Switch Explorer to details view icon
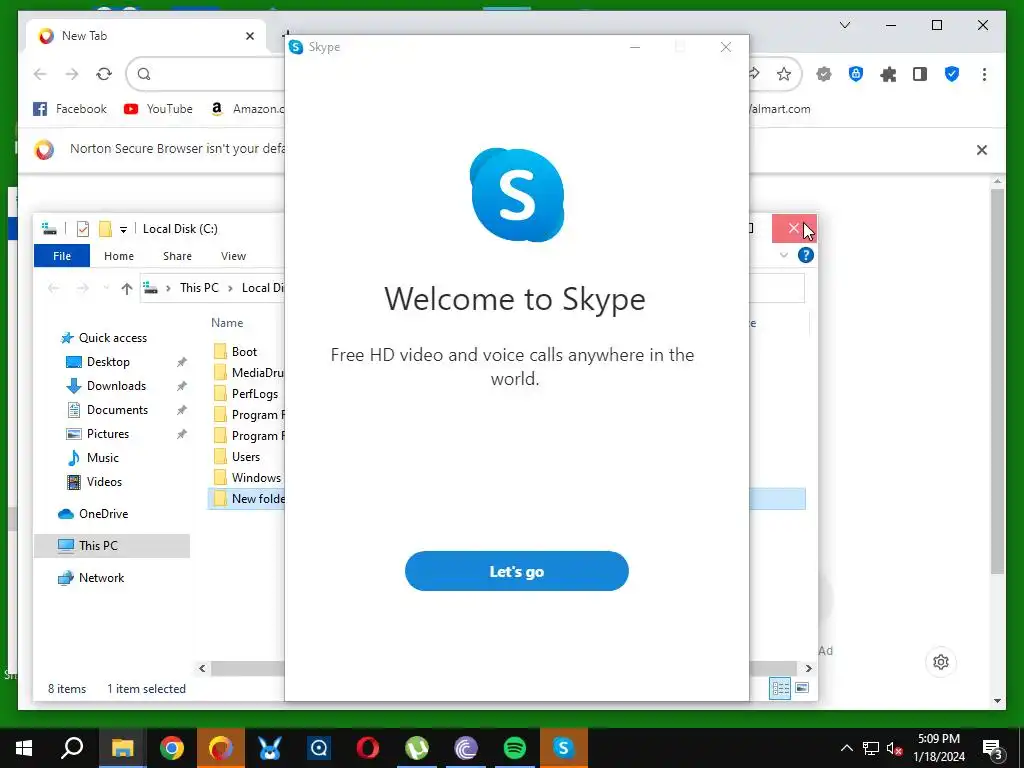The image size is (1024, 768). pos(780,688)
